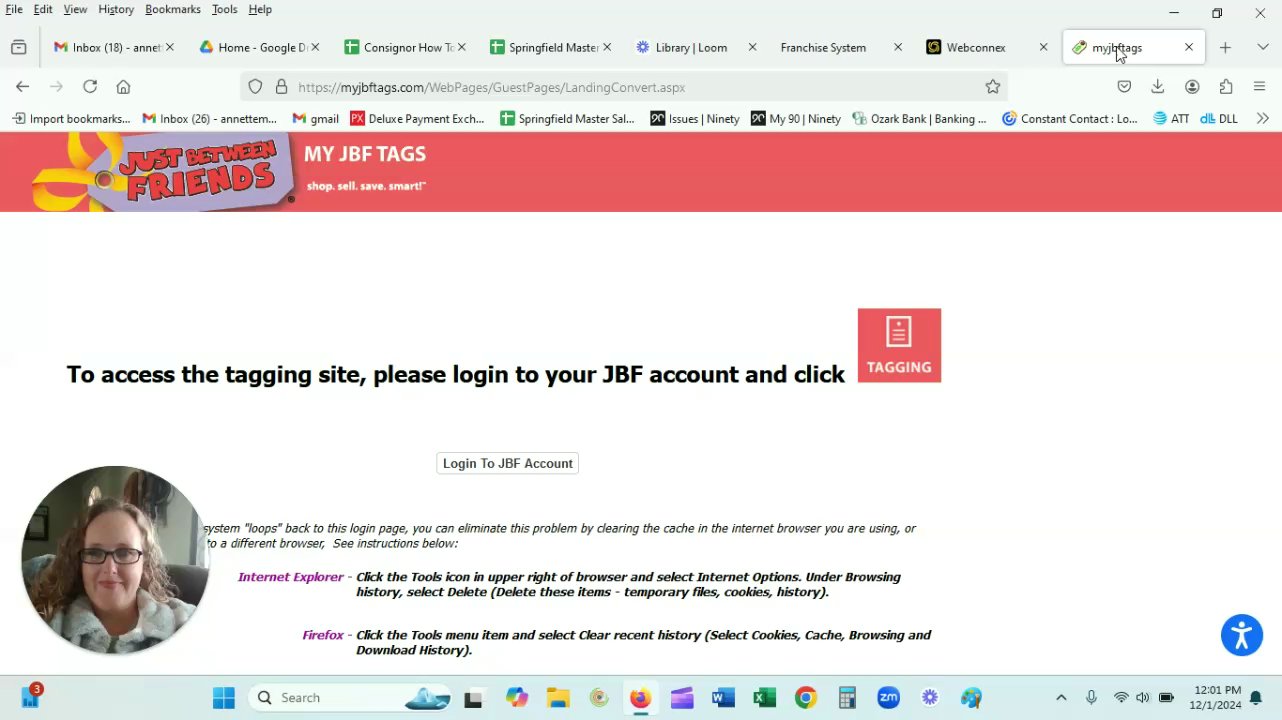Open the accessibility widget icon
This screenshot has width=1282, height=720.
pyautogui.click(x=1242, y=636)
